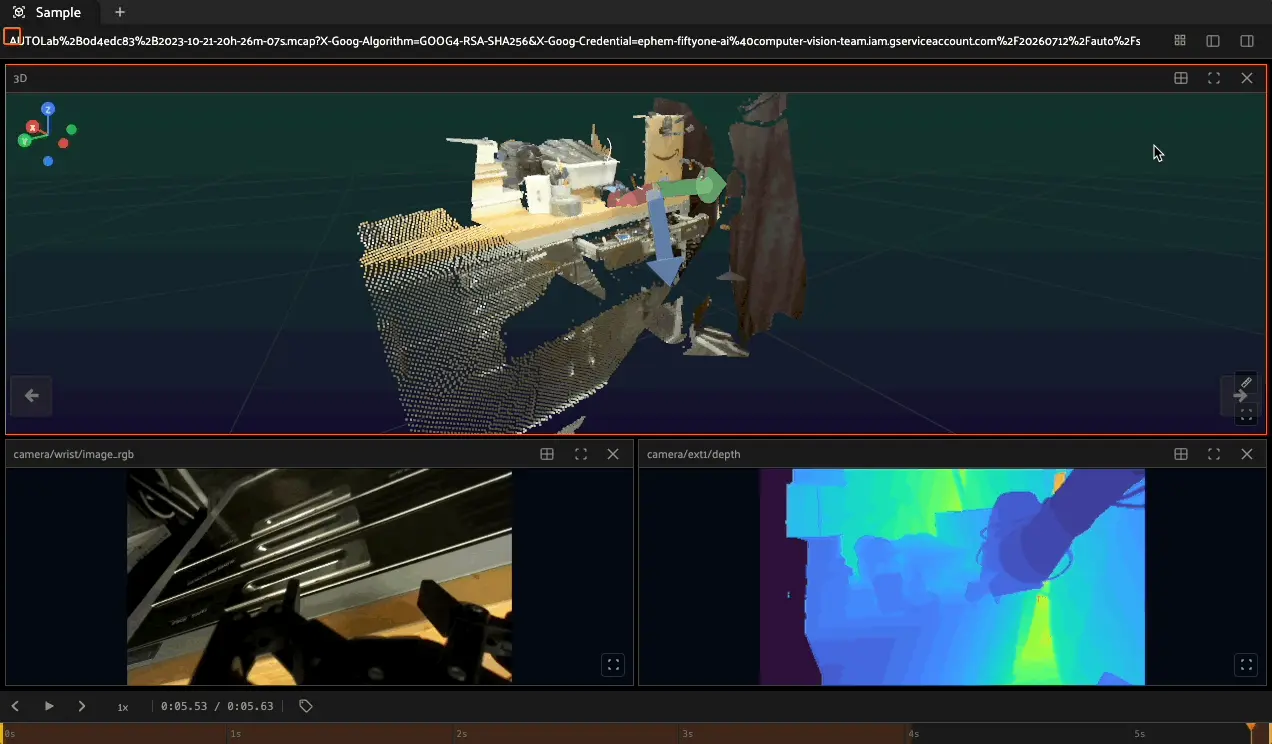
Task: Open the layout grid menu in top bar
Action: (x=1180, y=41)
